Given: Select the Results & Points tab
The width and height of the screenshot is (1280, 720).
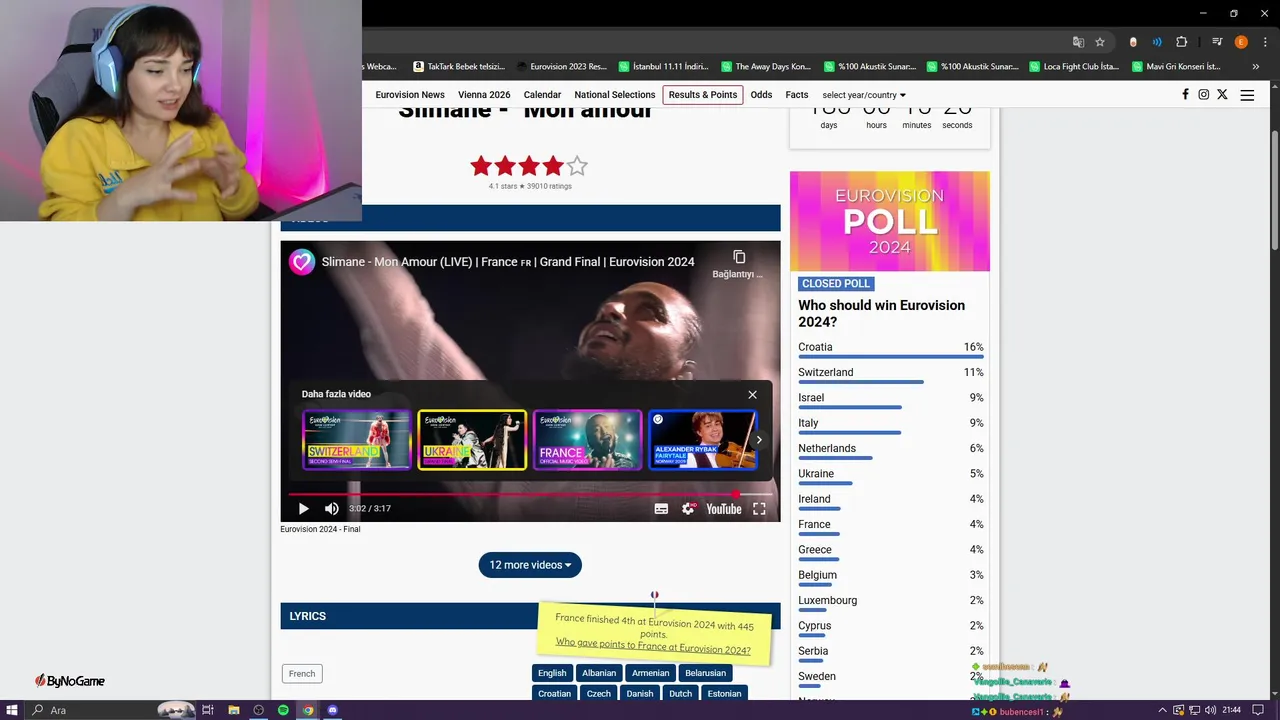Looking at the screenshot, I should point(703,95).
